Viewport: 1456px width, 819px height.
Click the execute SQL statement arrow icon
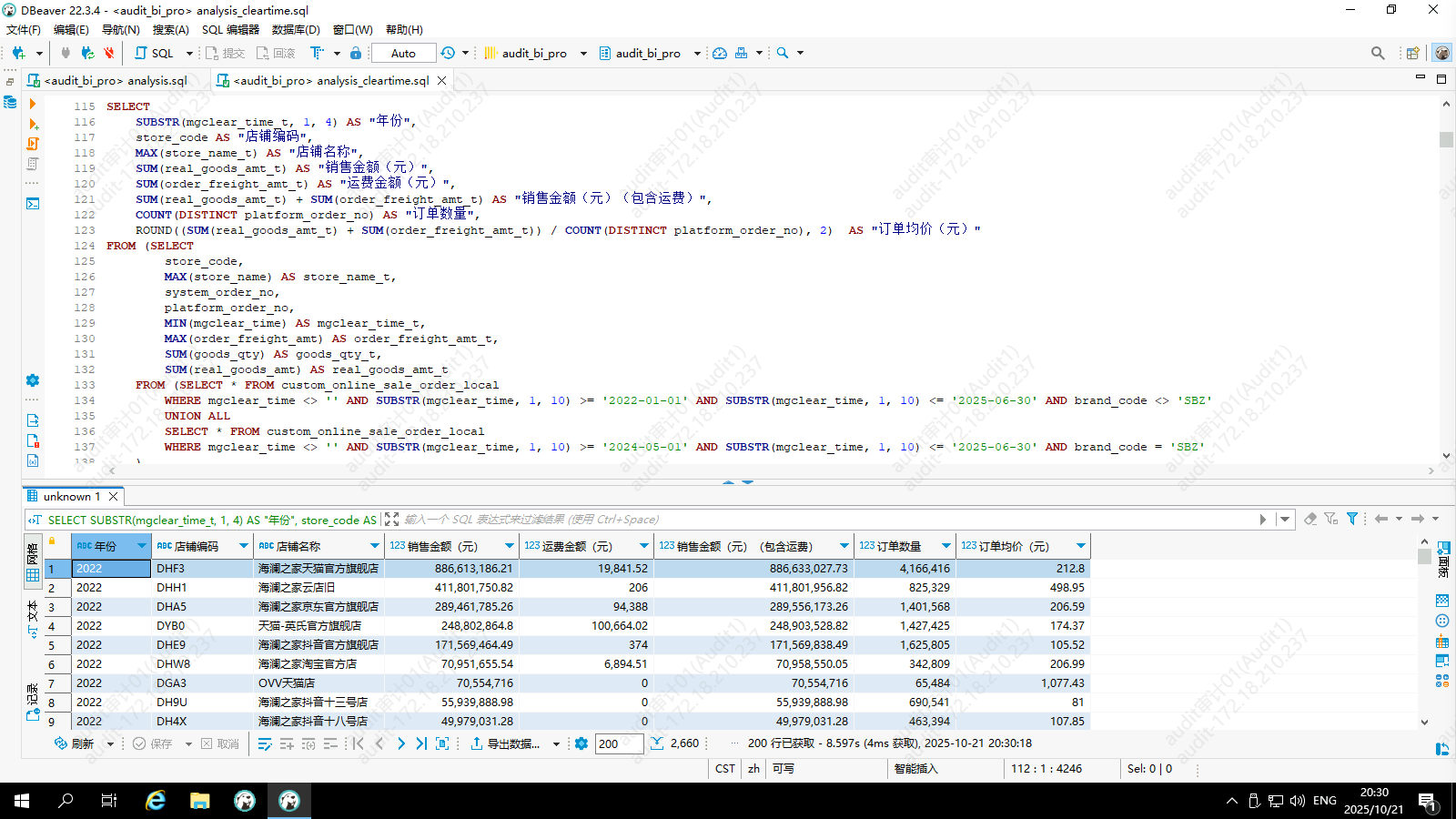33,105
